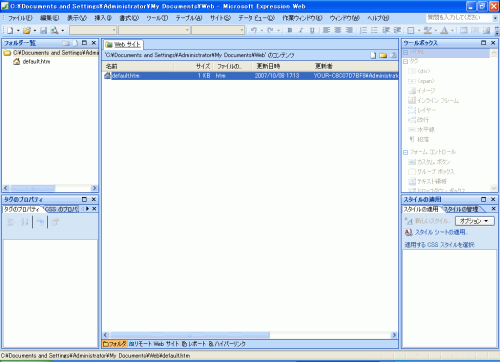
Task: Open the テーブル menu
Action: click(189, 18)
